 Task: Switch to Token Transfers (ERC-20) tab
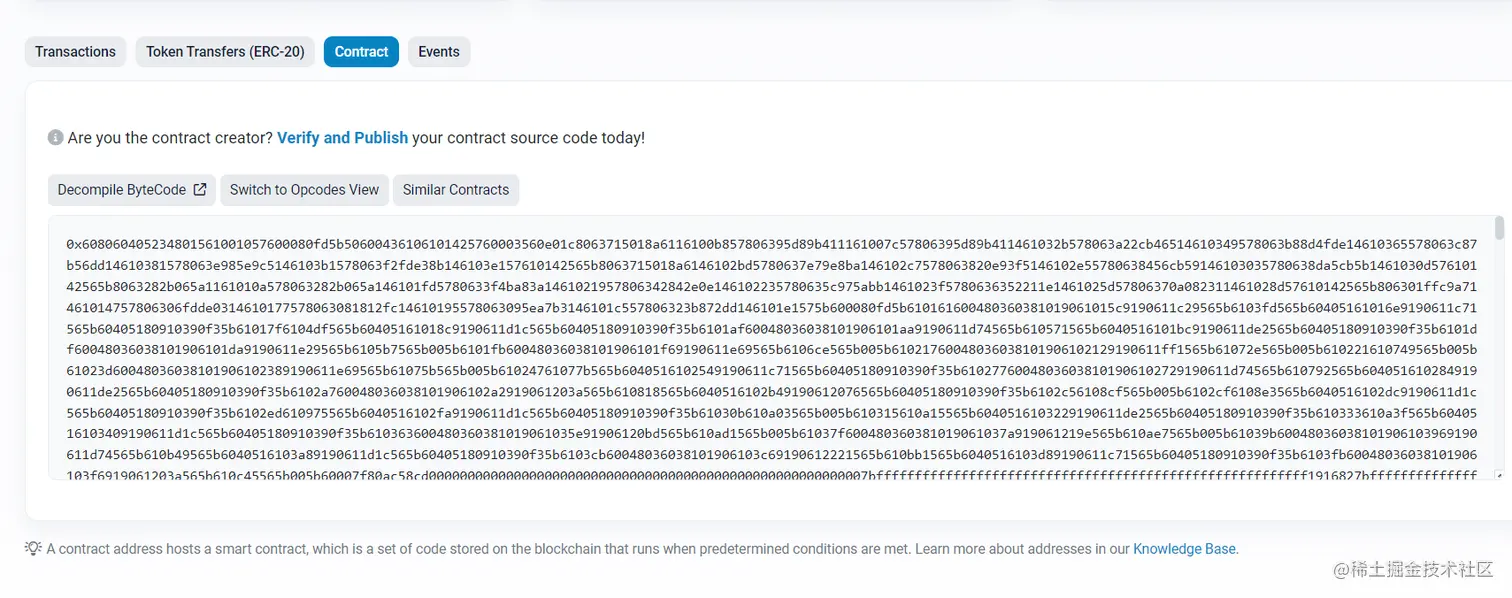coord(225,52)
